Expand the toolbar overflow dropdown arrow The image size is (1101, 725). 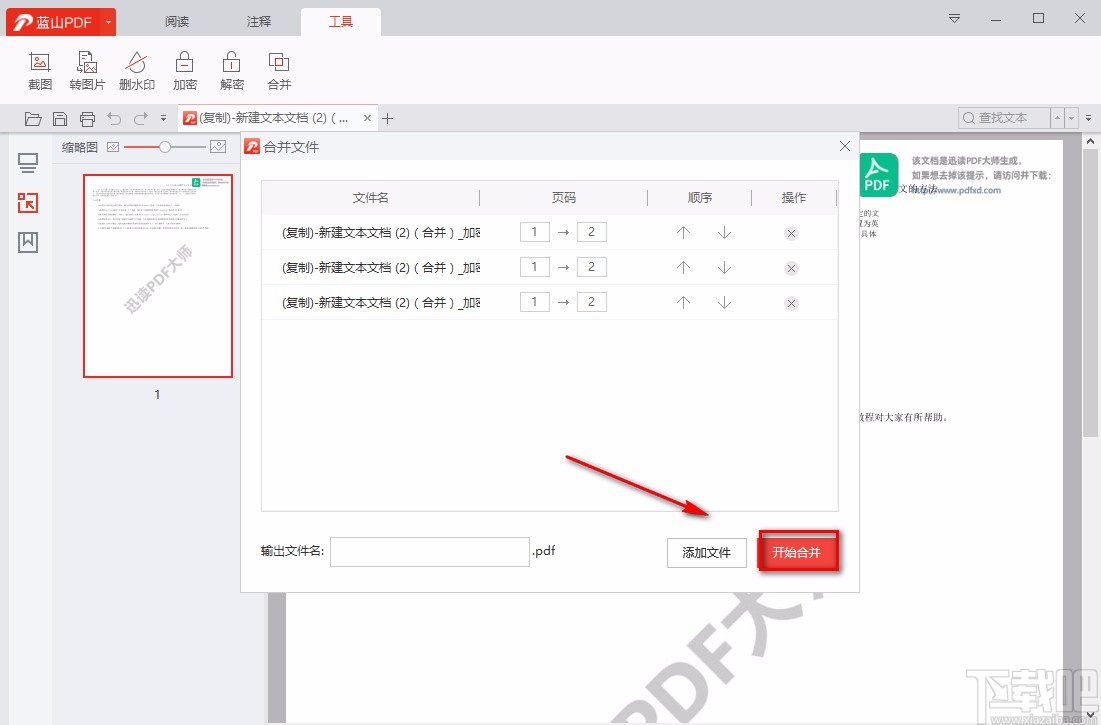(163, 118)
